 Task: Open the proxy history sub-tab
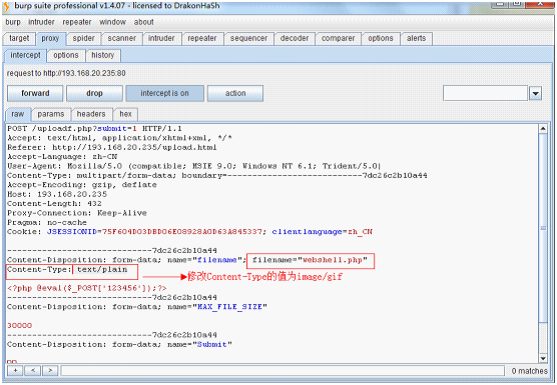pyautogui.click(x=103, y=55)
